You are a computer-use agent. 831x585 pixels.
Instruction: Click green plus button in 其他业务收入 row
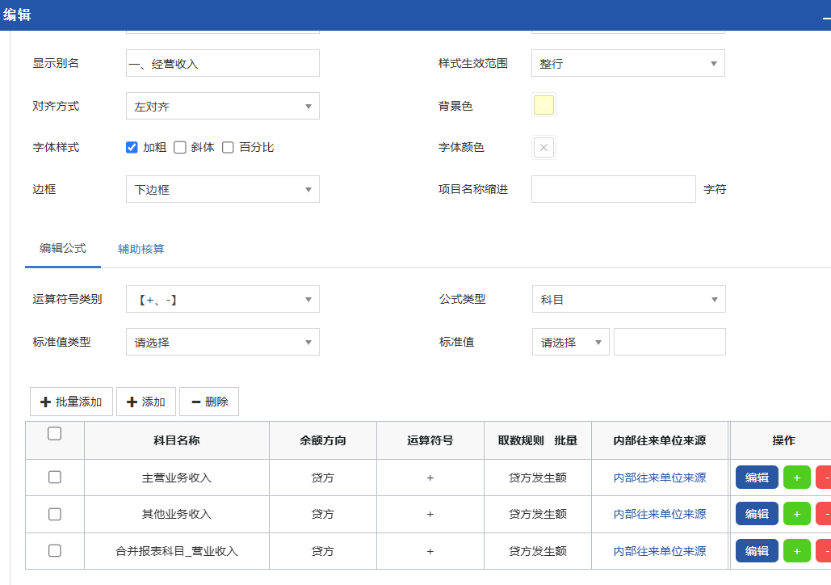797,514
